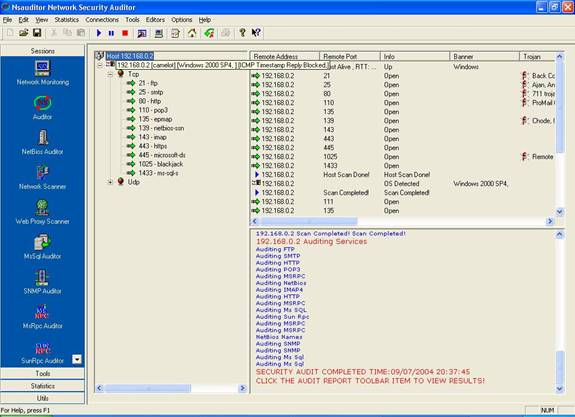Pause the scan with the pause button
575x417 pixels.
coord(111,33)
